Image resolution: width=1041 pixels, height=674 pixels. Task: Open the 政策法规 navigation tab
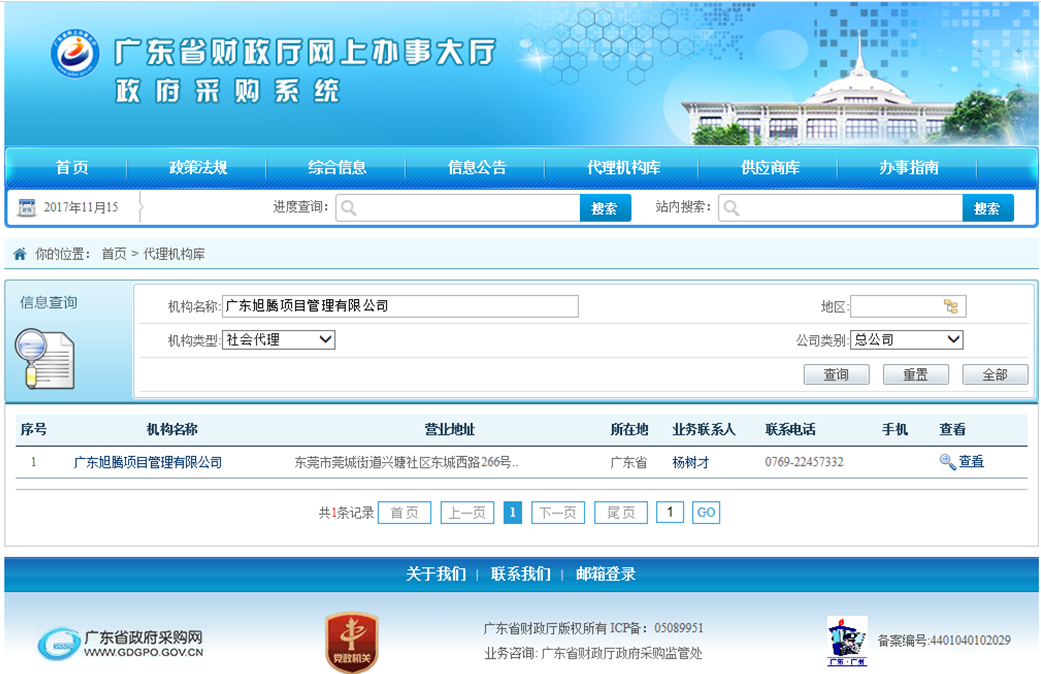[x=198, y=167]
